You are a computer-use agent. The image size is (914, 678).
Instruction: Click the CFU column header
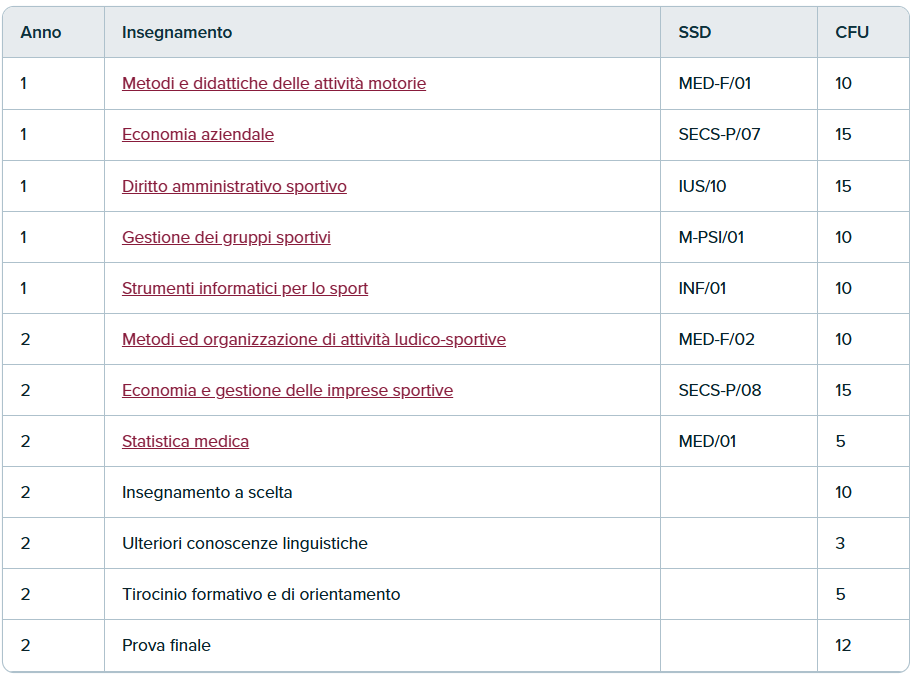(x=852, y=32)
